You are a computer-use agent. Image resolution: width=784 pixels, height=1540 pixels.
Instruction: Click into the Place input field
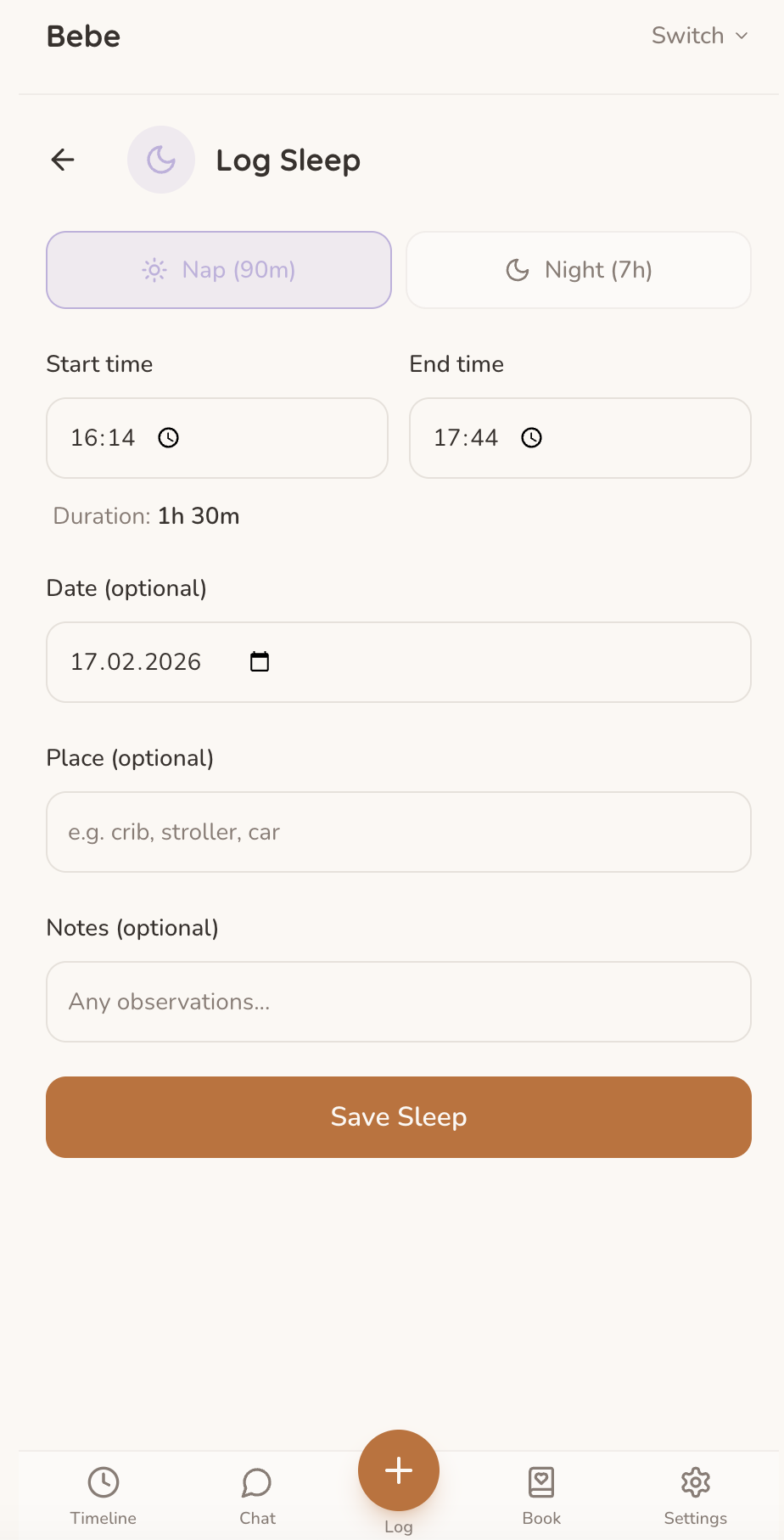[x=399, y=832]
